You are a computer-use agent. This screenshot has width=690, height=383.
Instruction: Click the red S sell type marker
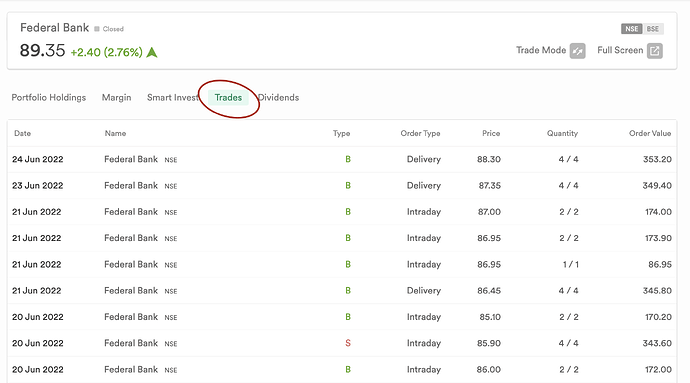pyautogui.click(x=348, y=343)
